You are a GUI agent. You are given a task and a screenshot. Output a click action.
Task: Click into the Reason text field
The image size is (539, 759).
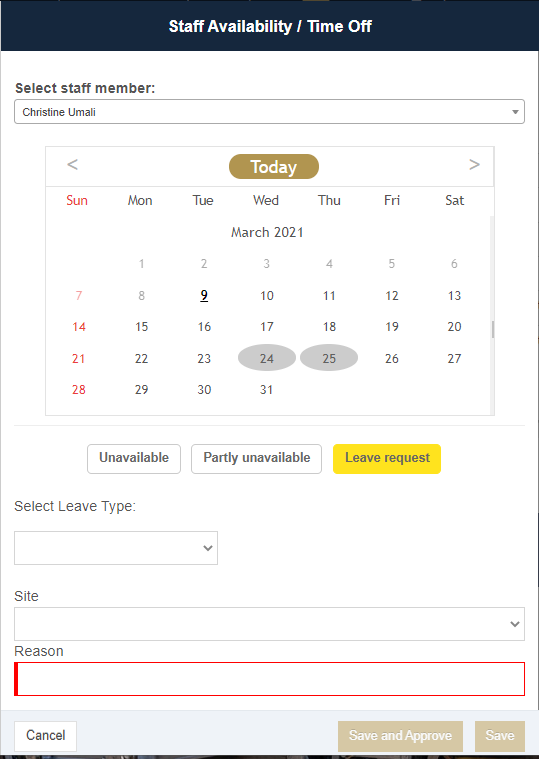(x=270, y=679)
